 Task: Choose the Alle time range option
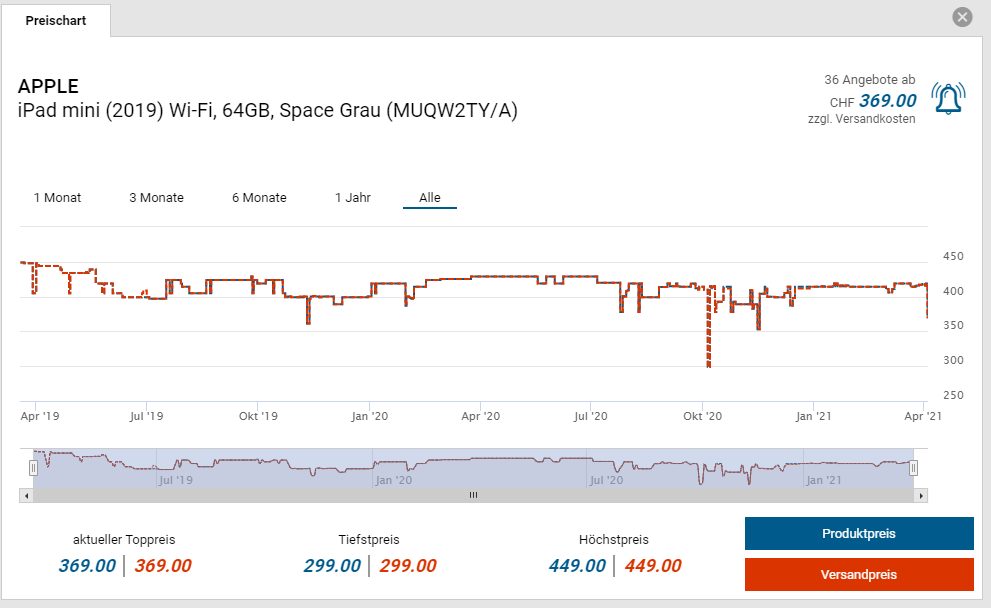point(430,198)
